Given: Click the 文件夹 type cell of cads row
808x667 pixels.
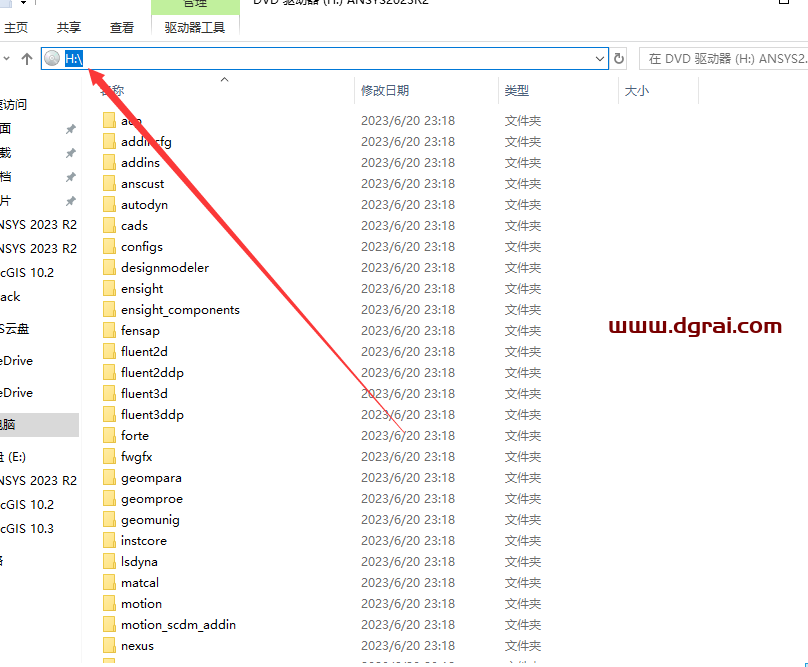Looking at the screenshot, I should pyautogui.click(x=523, y=226).
